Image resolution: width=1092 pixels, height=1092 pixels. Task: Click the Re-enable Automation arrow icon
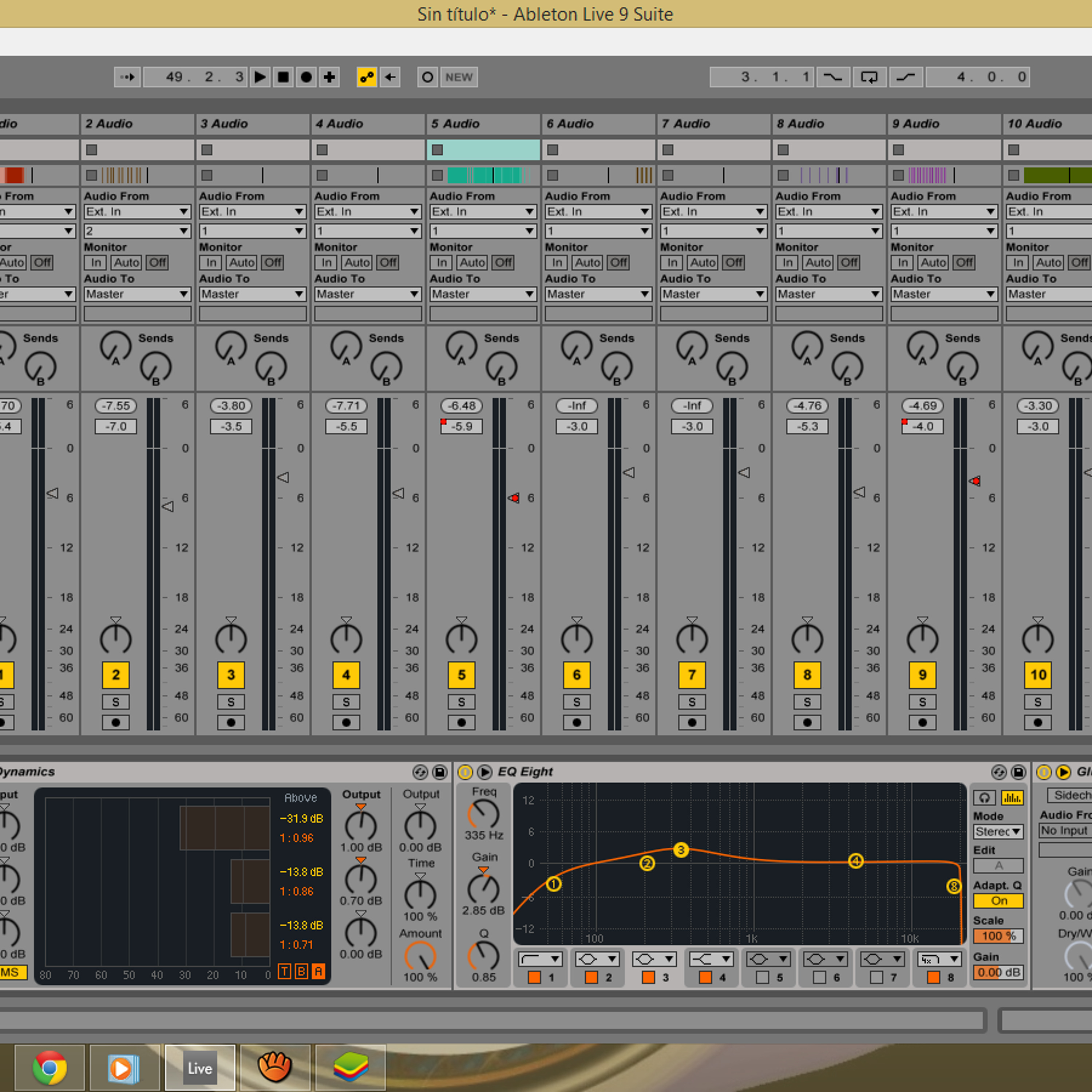click(390, 77)
